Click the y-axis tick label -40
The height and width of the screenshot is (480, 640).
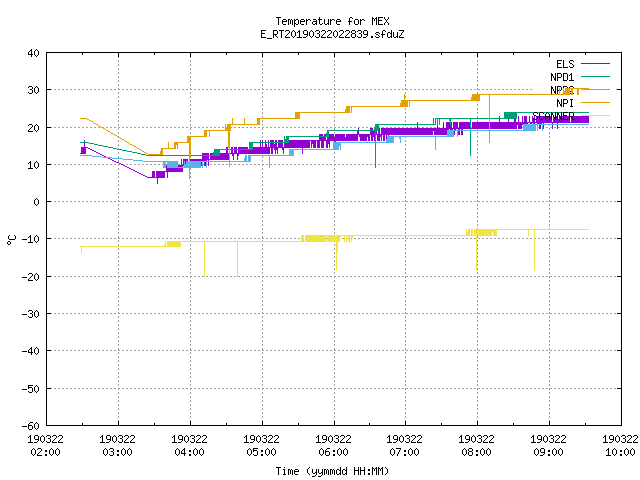point(31,351)
